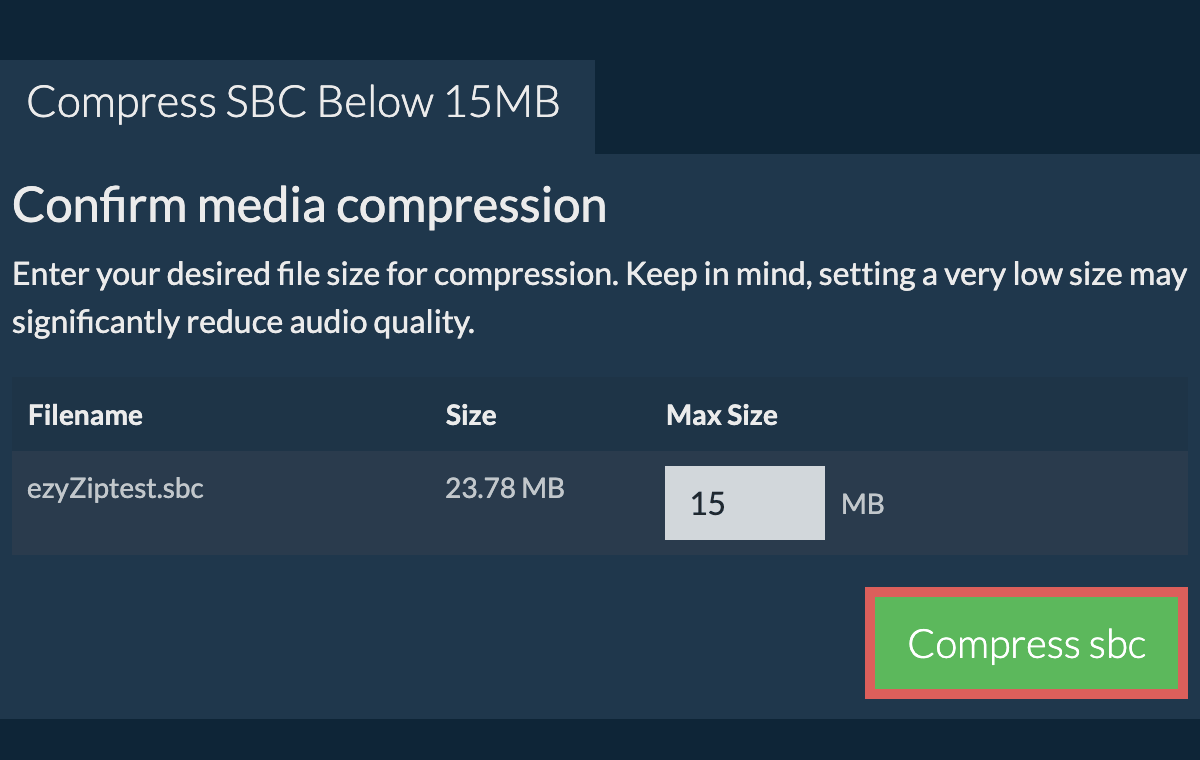Click the MB unit label beside input
This screenshot has width=1200, height=760.
(x=862, y=504)
